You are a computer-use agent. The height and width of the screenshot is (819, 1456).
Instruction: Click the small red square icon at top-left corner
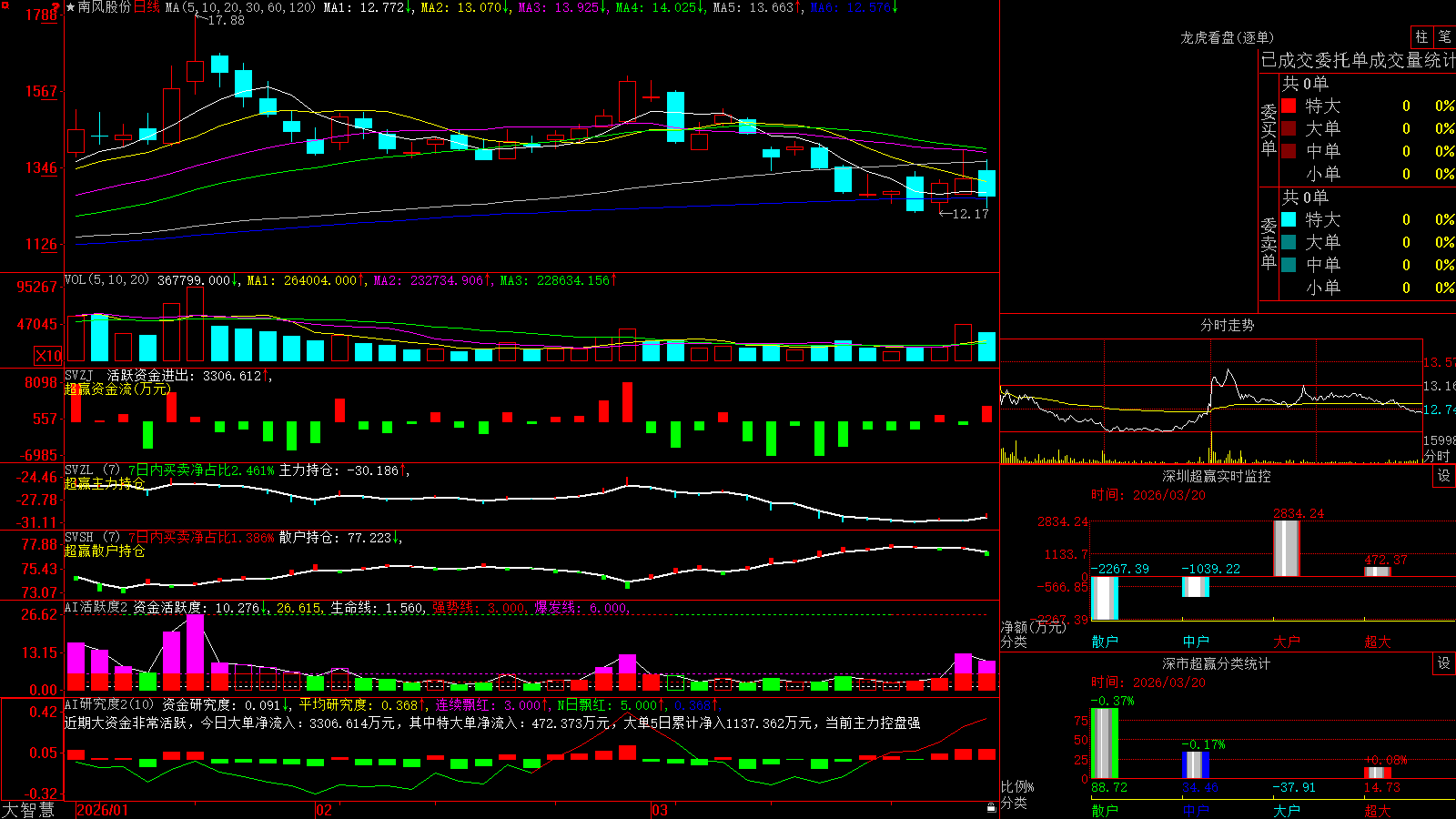4,4
